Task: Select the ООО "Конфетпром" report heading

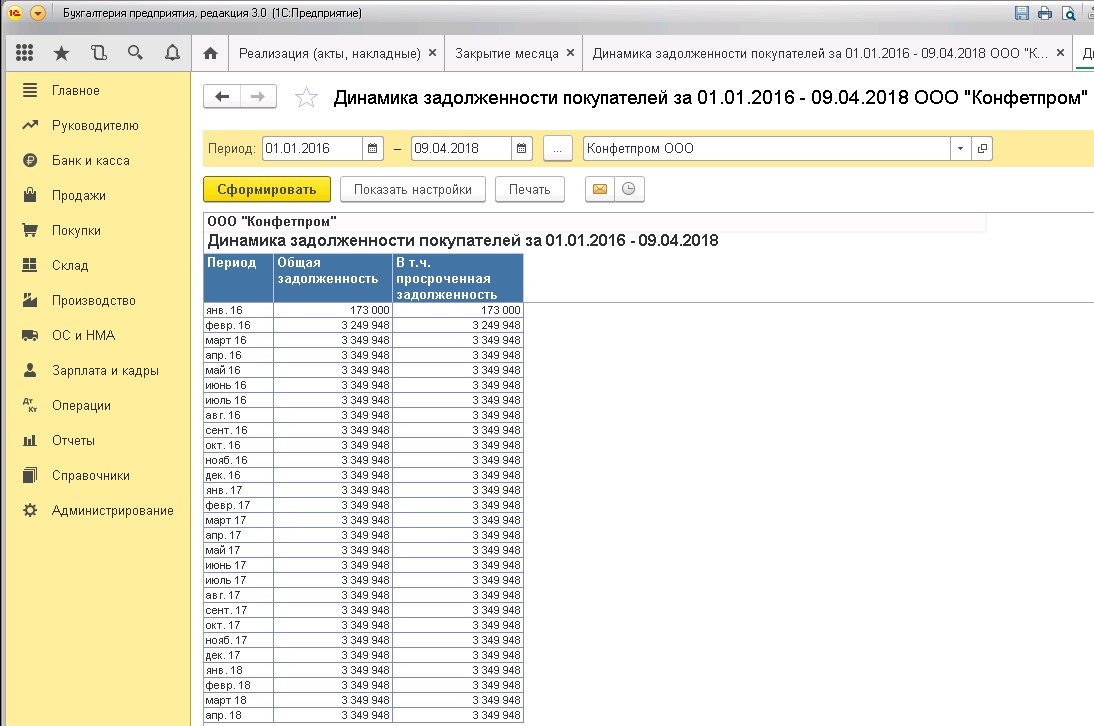Action: [272, 222]
